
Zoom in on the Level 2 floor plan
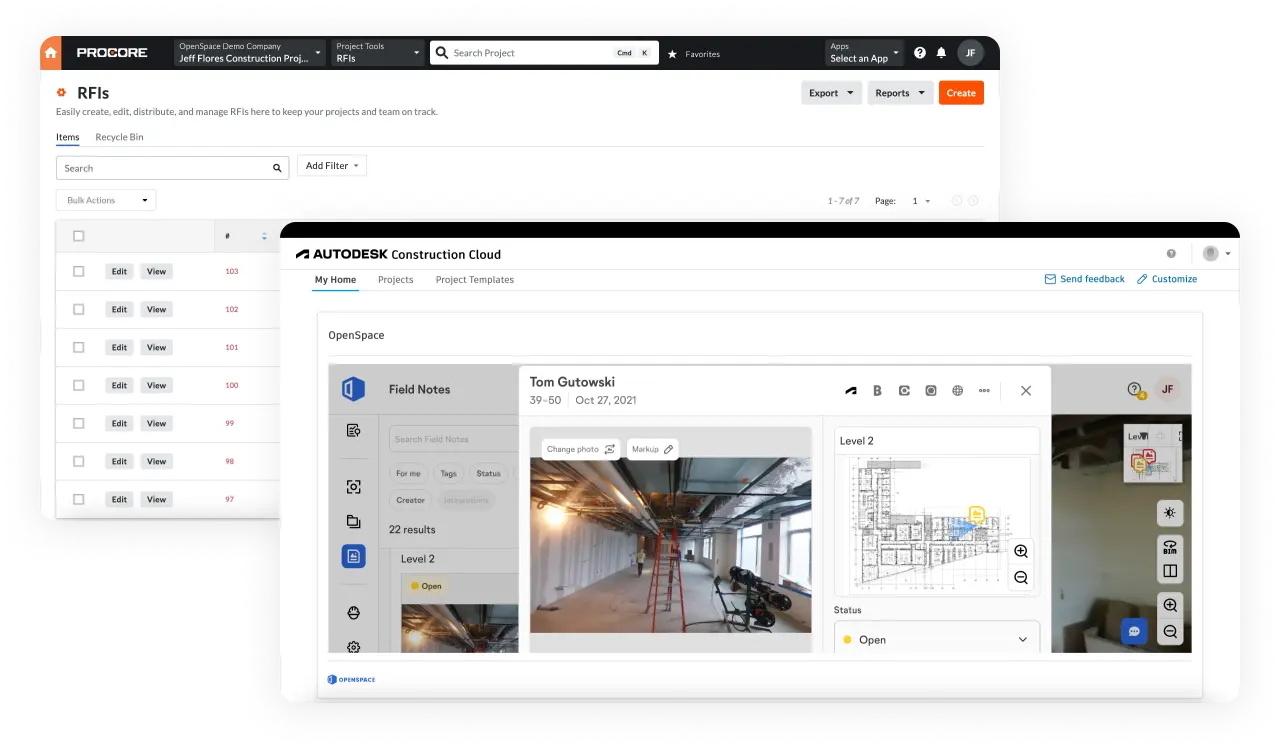coord(1020,551)
